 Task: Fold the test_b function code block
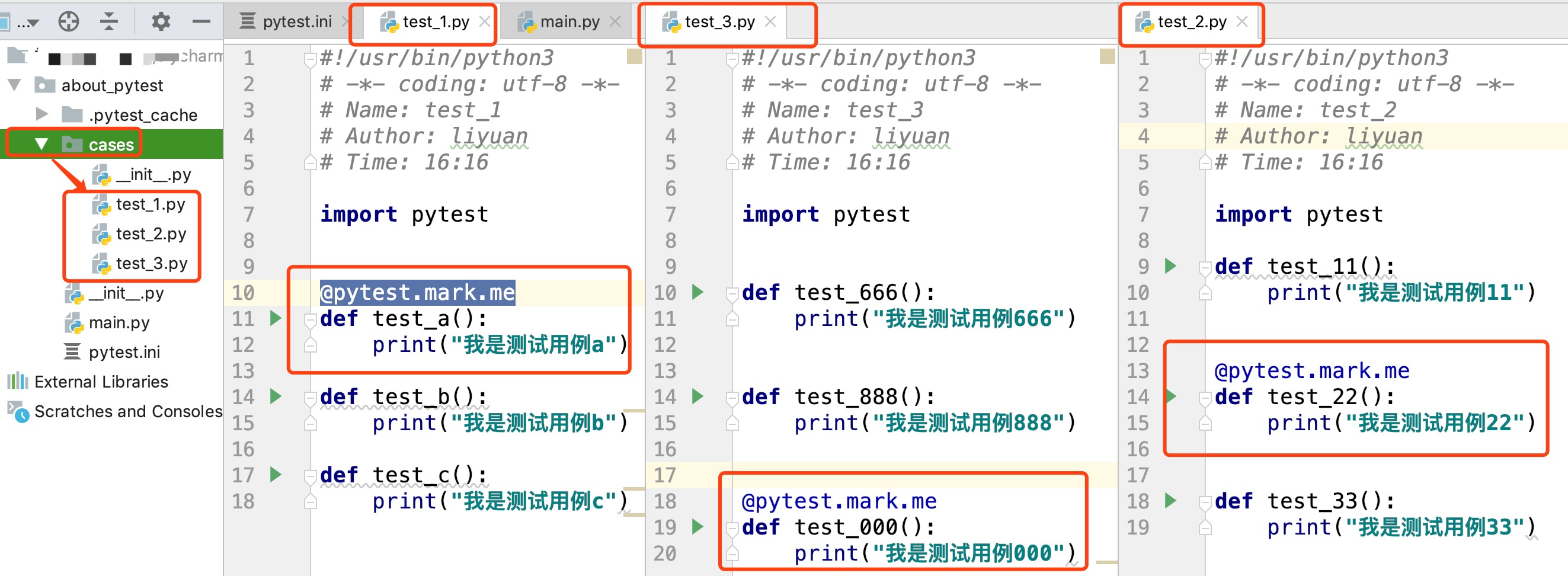click(x=310, y=398)
